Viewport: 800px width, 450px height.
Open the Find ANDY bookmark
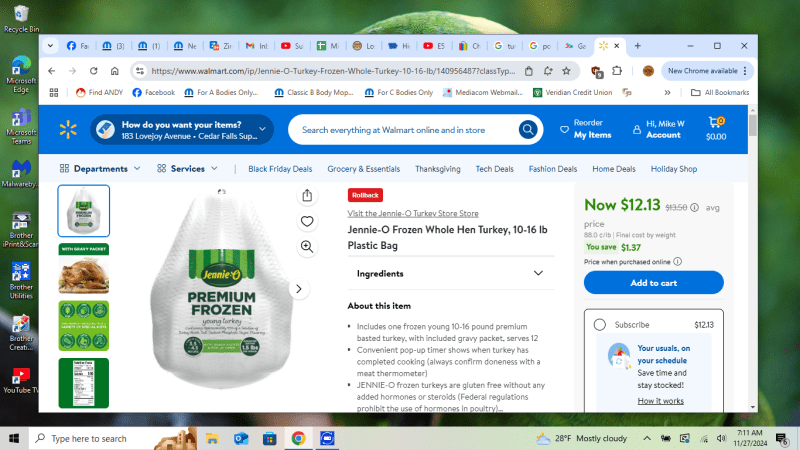pyautogui.click(x=99, y=92)
